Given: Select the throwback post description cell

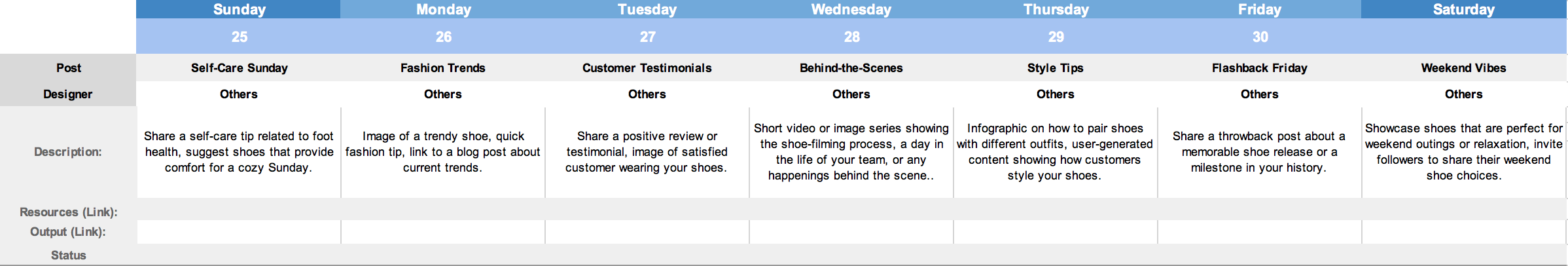Looking at the screenshot, I should [1259, 152].
